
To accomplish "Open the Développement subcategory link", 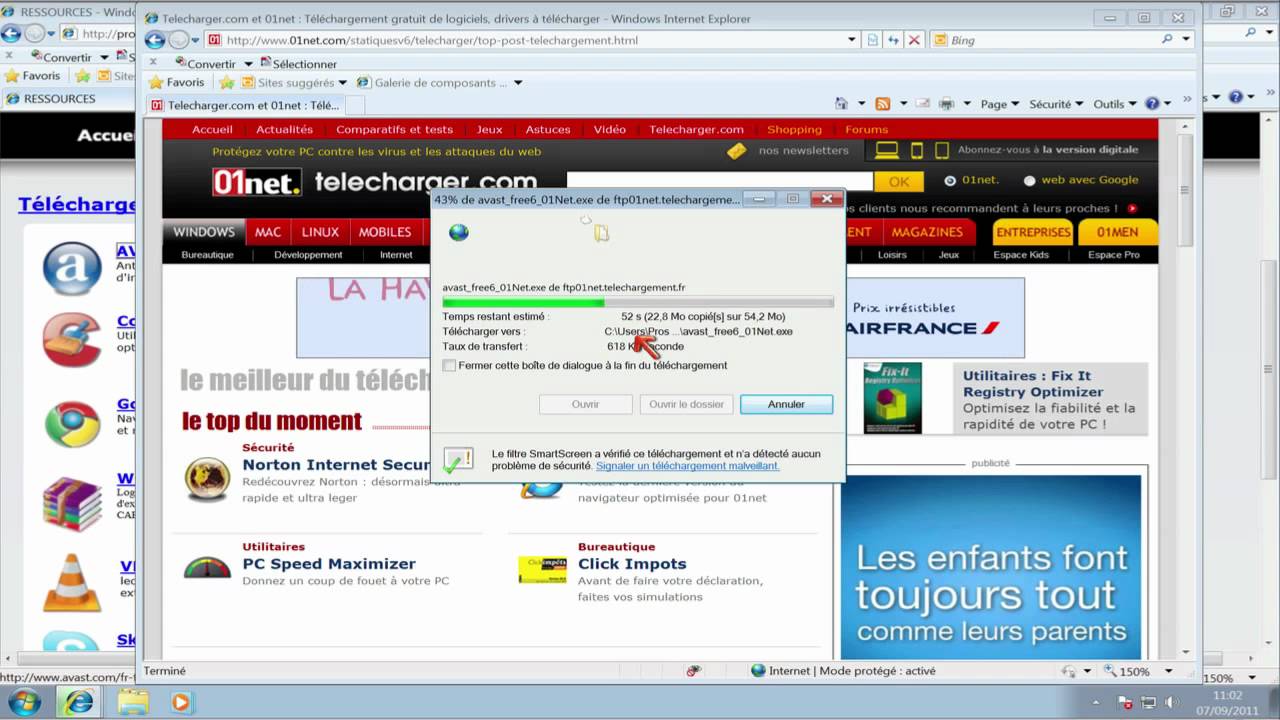I will [x=308, y=255].
